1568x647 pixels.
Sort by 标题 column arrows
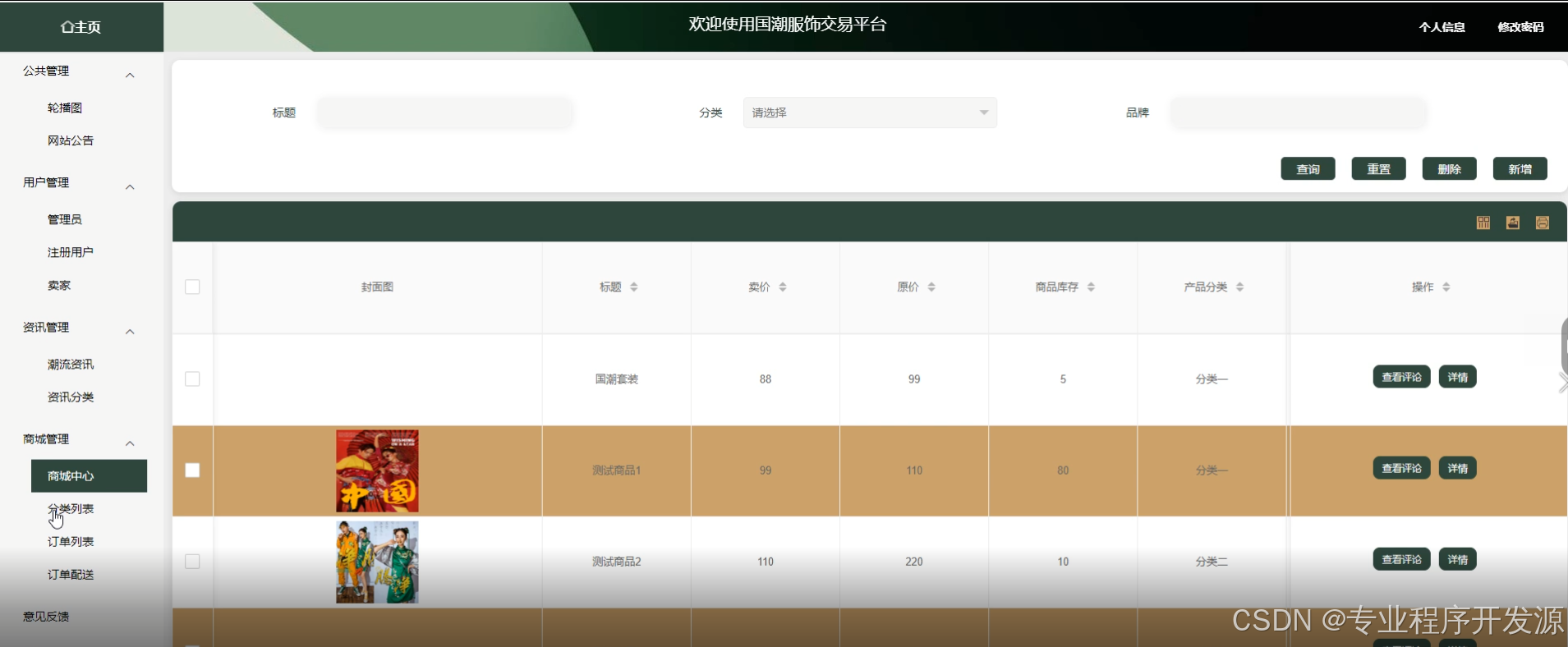pos(634,287)
